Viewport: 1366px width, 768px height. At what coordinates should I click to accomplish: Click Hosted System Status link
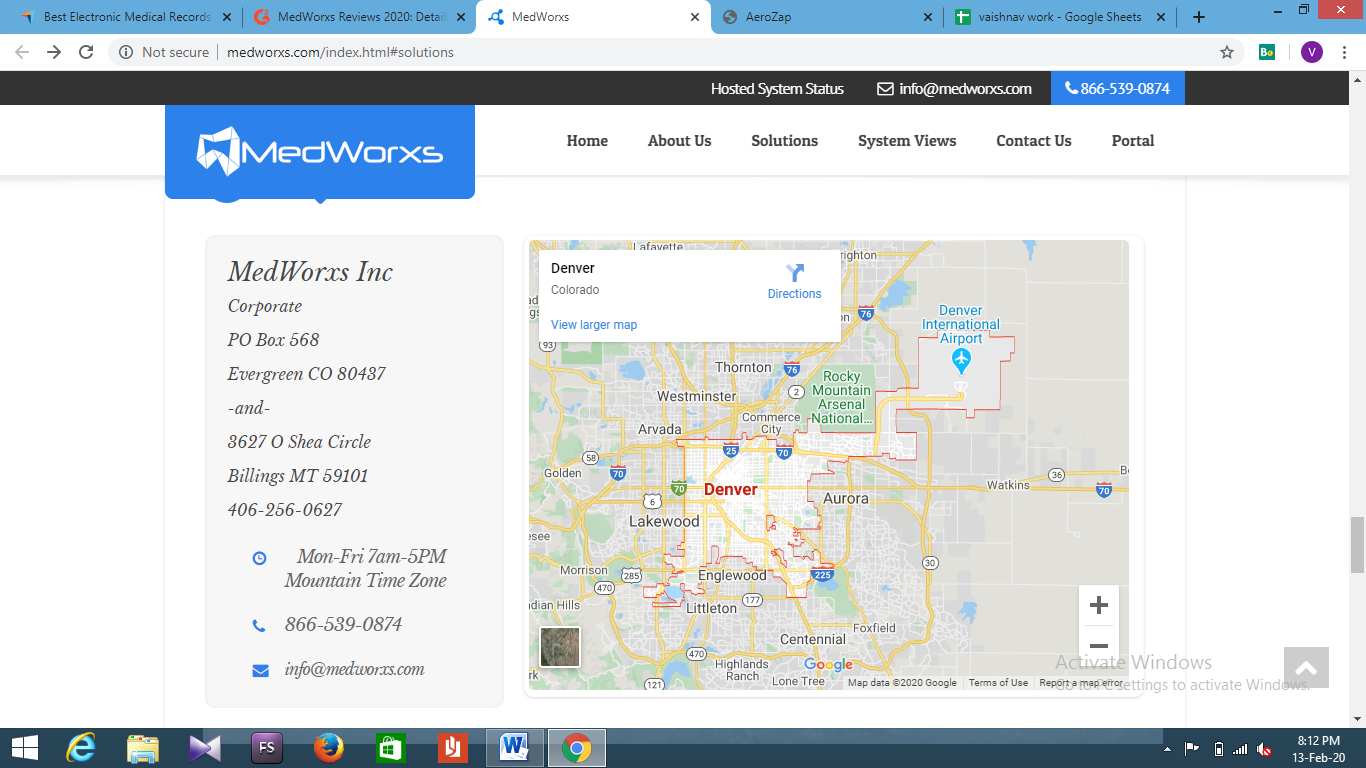pyautogui.click(x=777, y=89)
